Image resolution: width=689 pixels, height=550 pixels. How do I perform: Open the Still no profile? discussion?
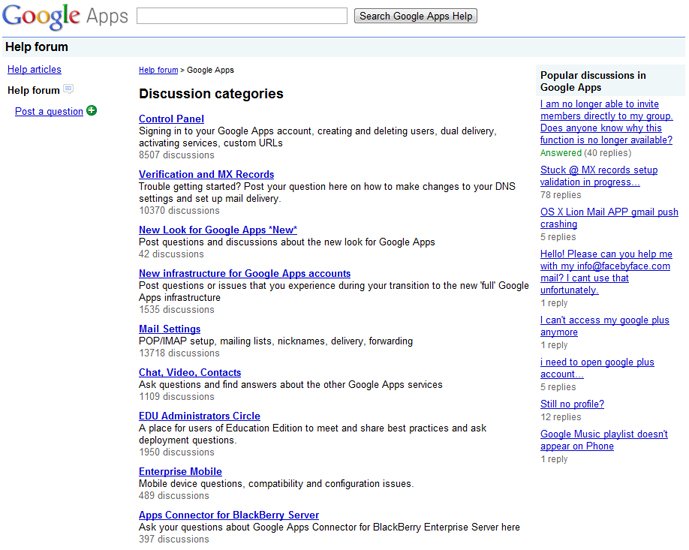tap(572, 404)
